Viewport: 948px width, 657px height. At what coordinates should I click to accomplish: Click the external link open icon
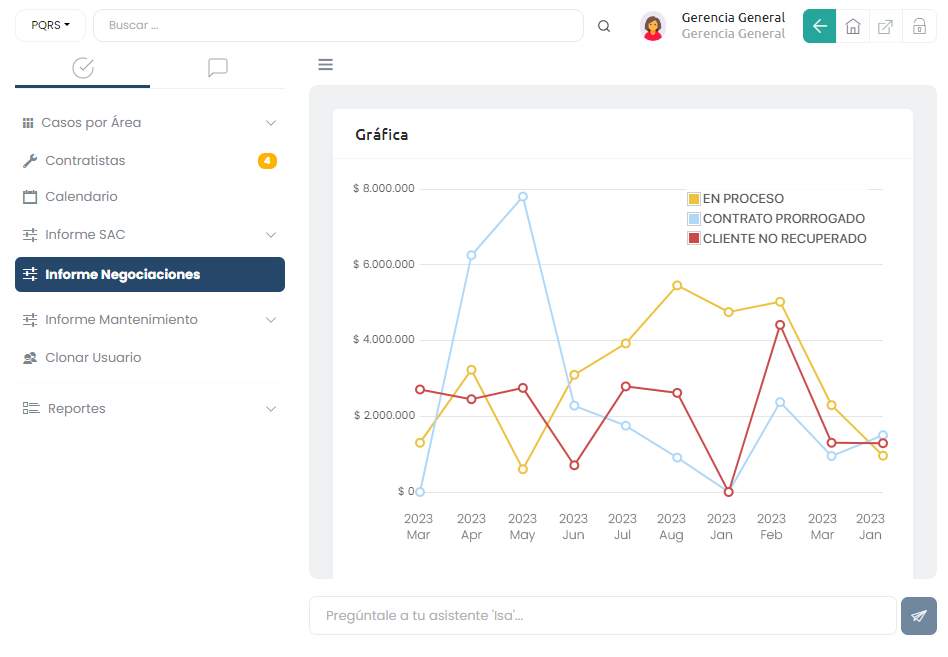pyautogui.click(x=886, y=26)
